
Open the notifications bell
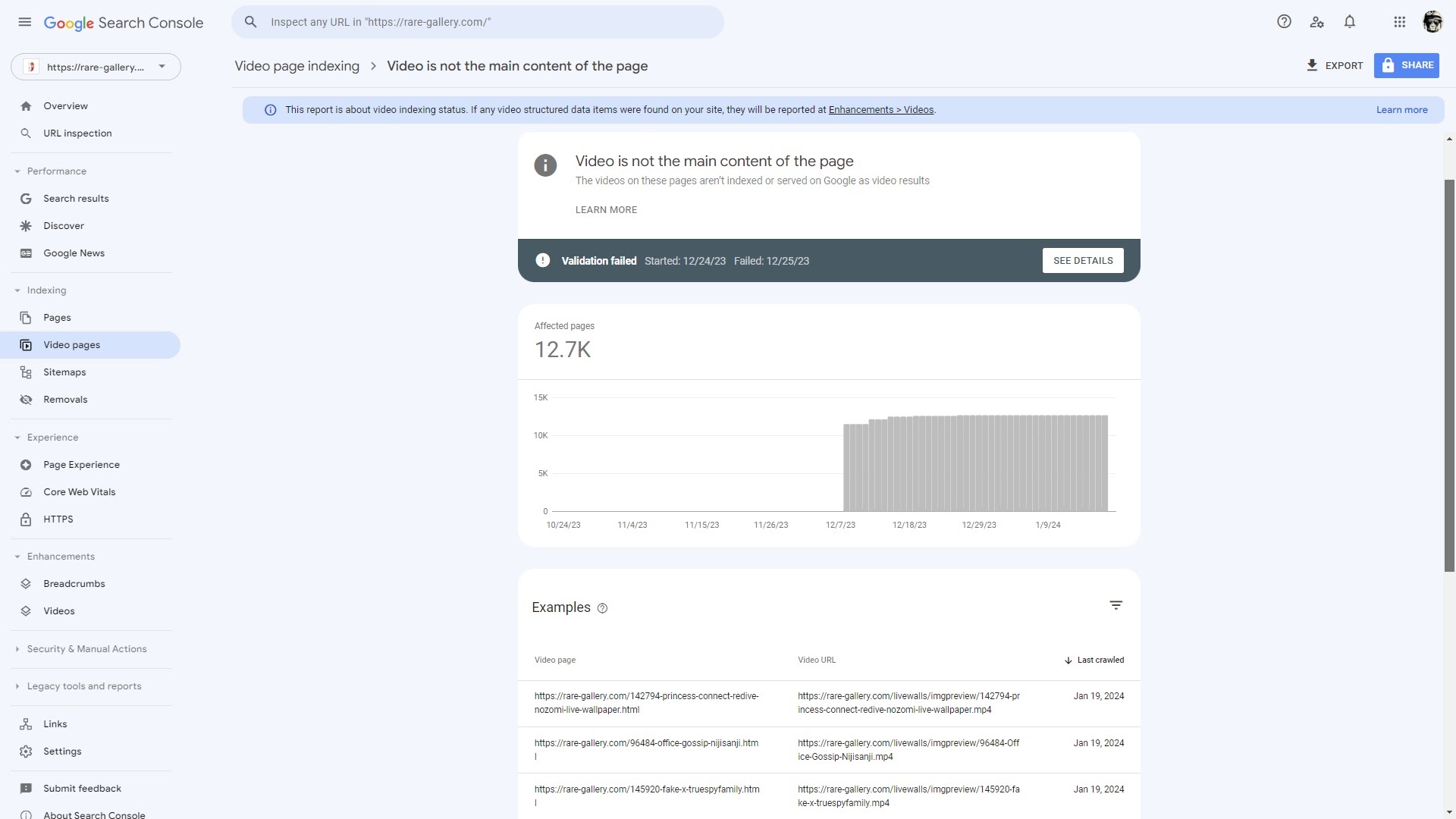coord(1350,22)
